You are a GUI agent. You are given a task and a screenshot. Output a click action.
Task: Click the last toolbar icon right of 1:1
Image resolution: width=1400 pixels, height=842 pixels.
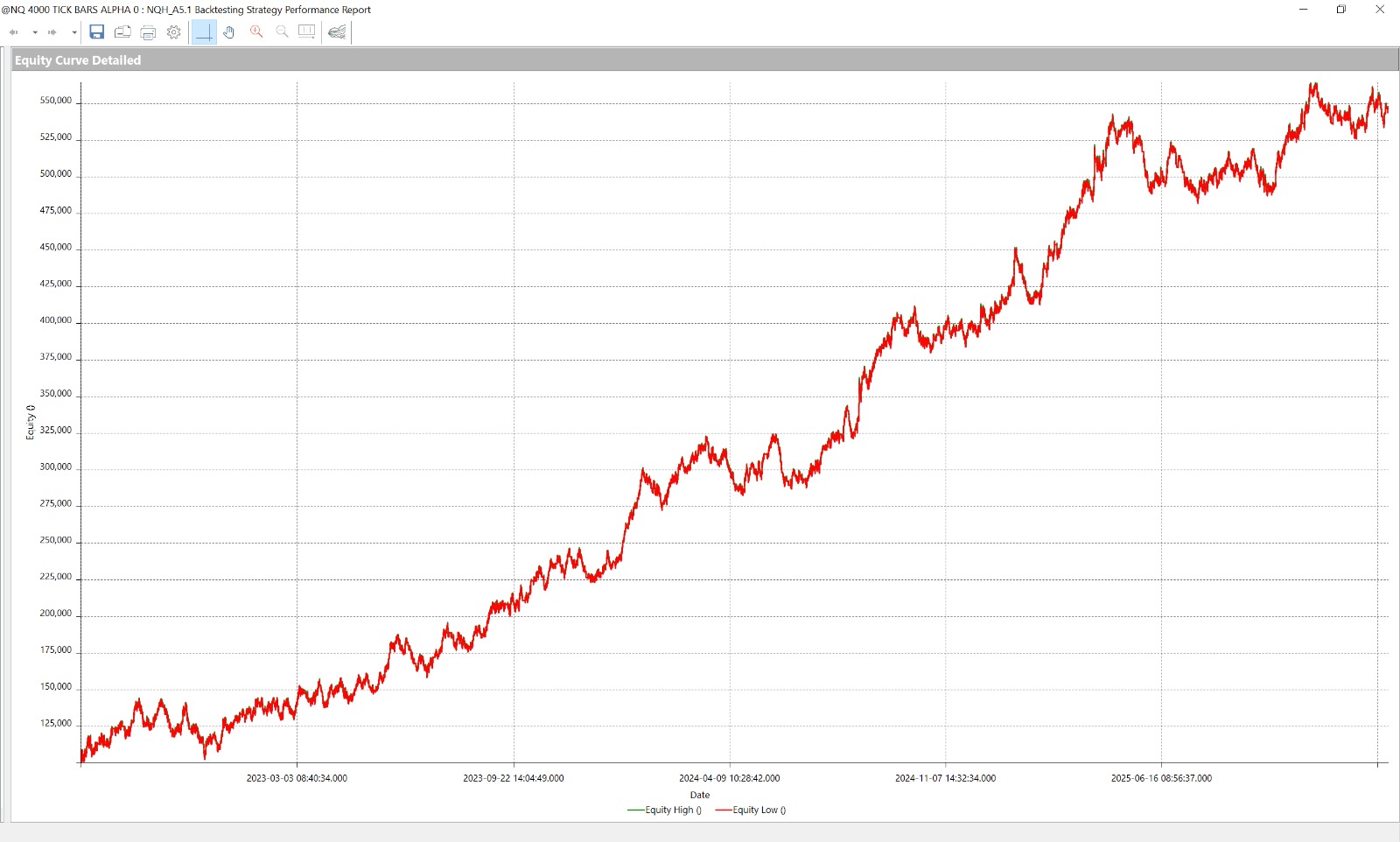pyautogui.click(x=337, y=32)
